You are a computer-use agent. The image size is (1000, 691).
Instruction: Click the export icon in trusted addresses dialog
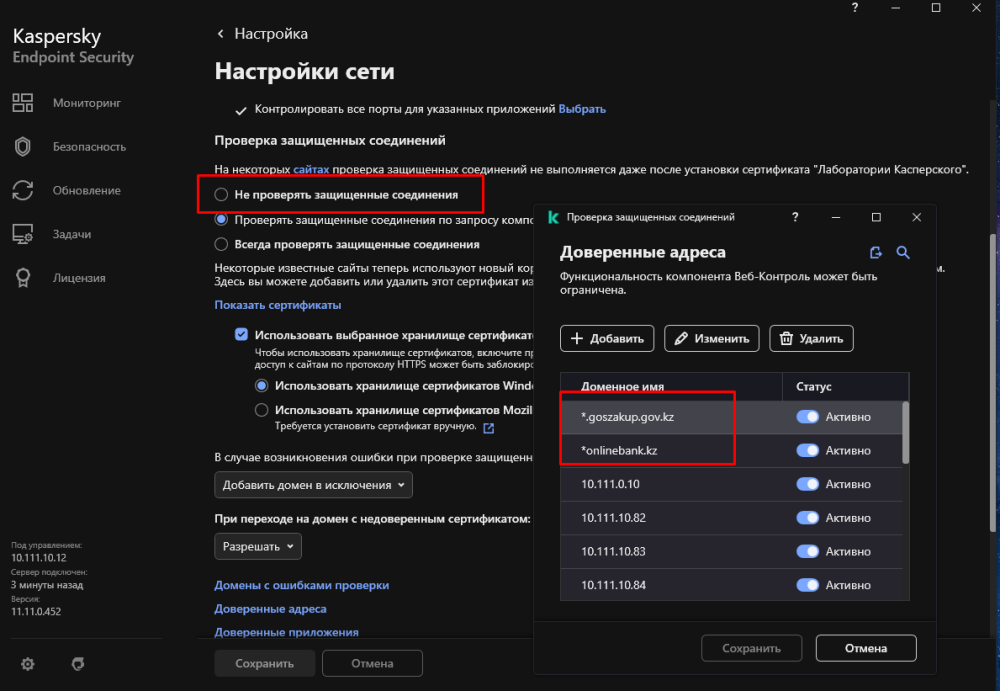[x=876, y=253]
